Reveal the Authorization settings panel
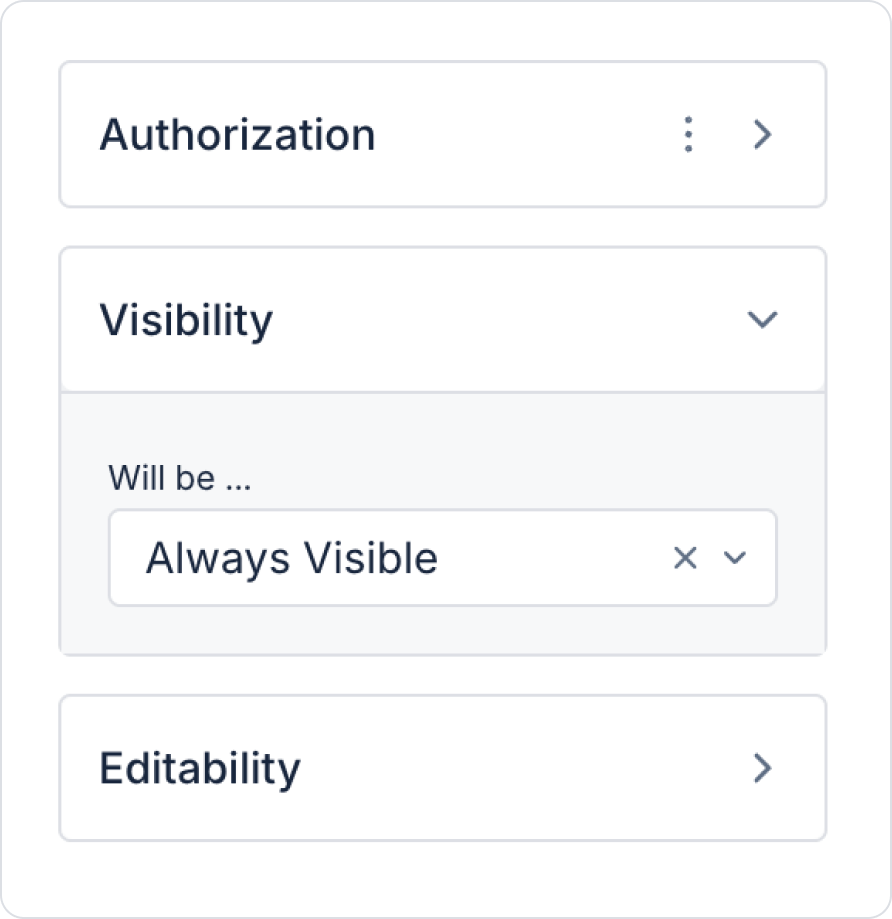Viewport: 892px width, 919px height. click(763, 134)
